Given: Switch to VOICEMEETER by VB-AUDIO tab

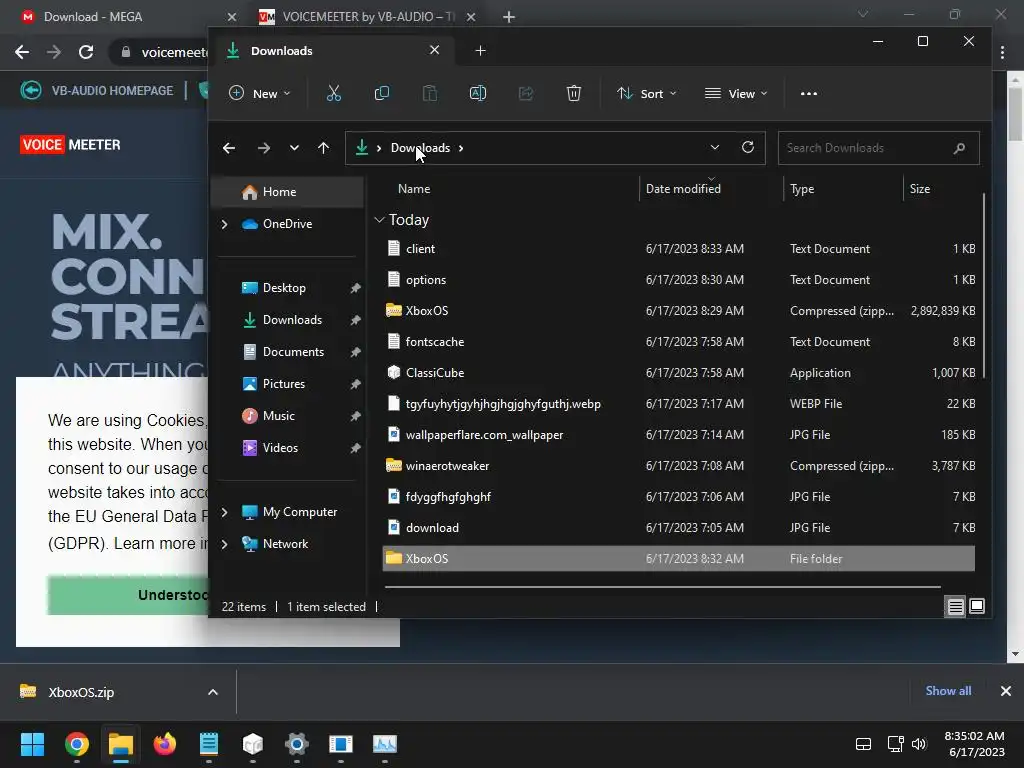Looking at the screenshot, I should tap(368, 17).
